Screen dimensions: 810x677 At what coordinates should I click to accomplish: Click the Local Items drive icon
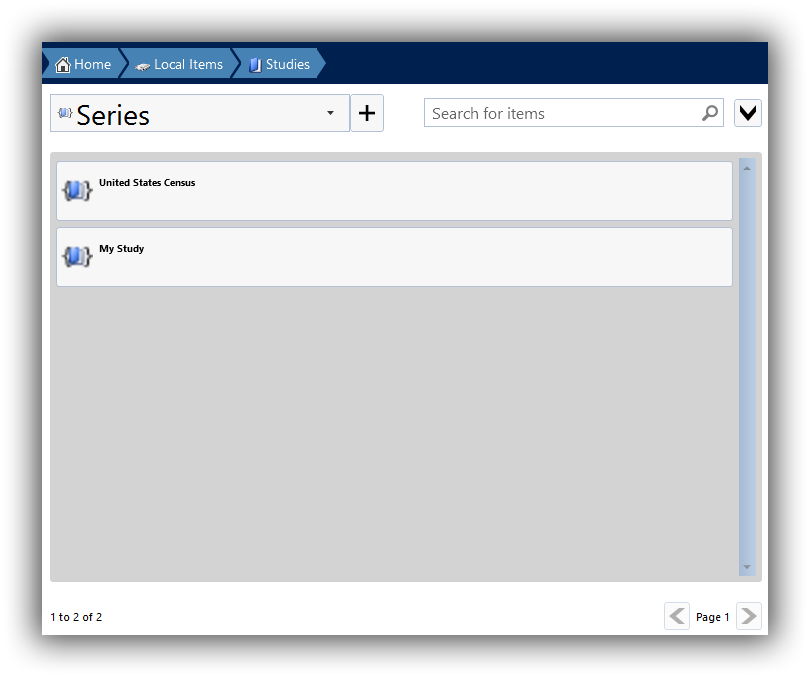[143, 66]
